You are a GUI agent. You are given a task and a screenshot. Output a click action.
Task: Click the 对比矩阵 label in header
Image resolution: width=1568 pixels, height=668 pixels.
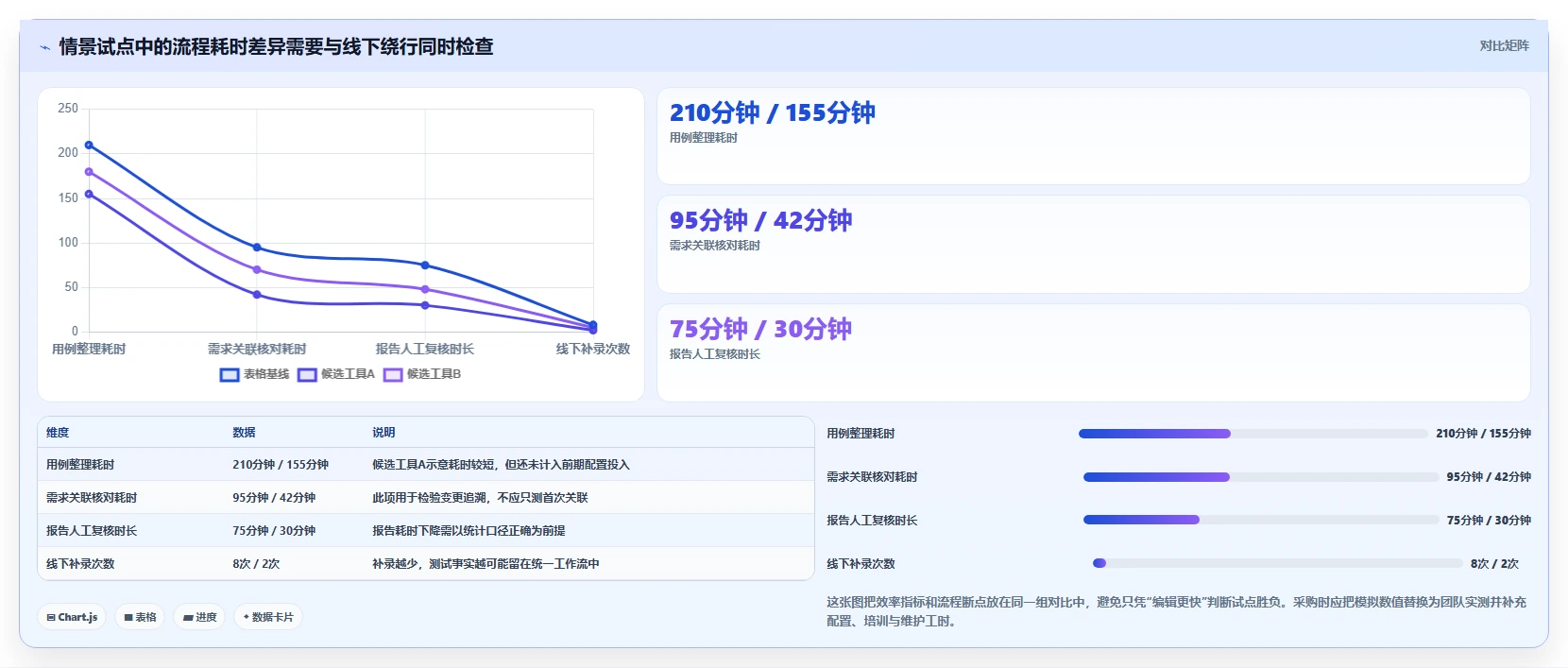coord(1504,45)
